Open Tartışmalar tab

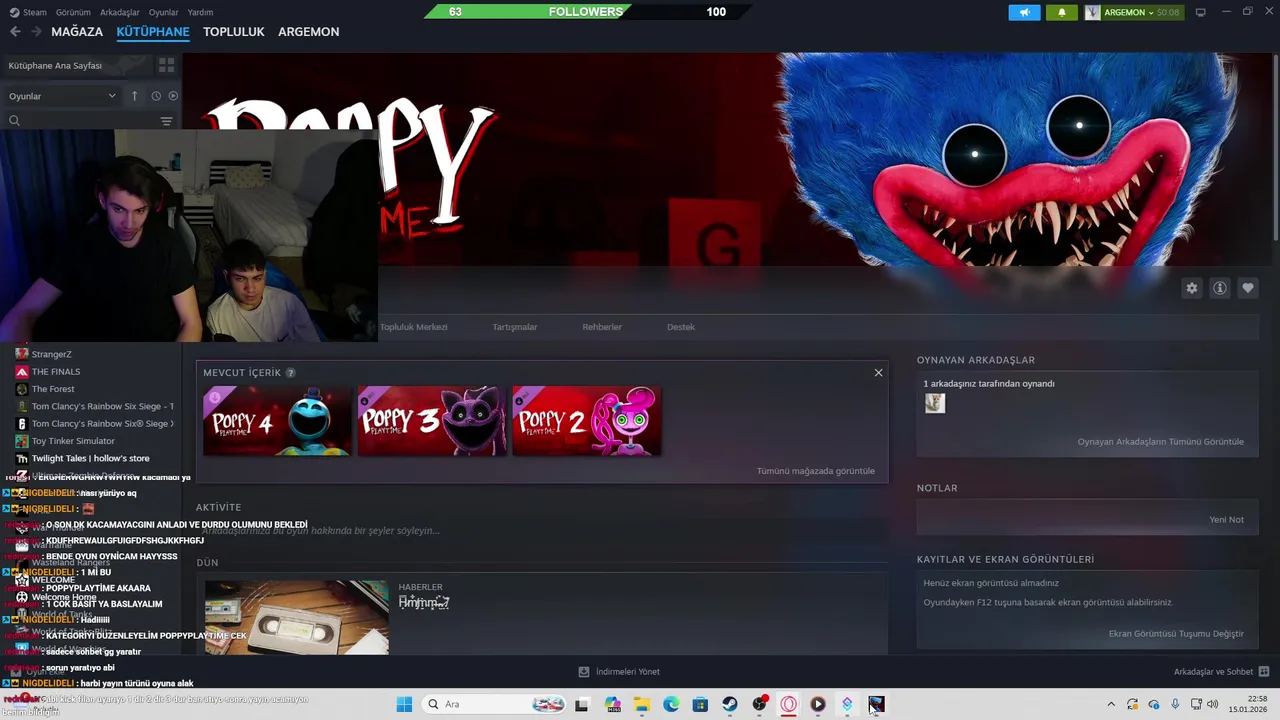[x=515, y=327]
